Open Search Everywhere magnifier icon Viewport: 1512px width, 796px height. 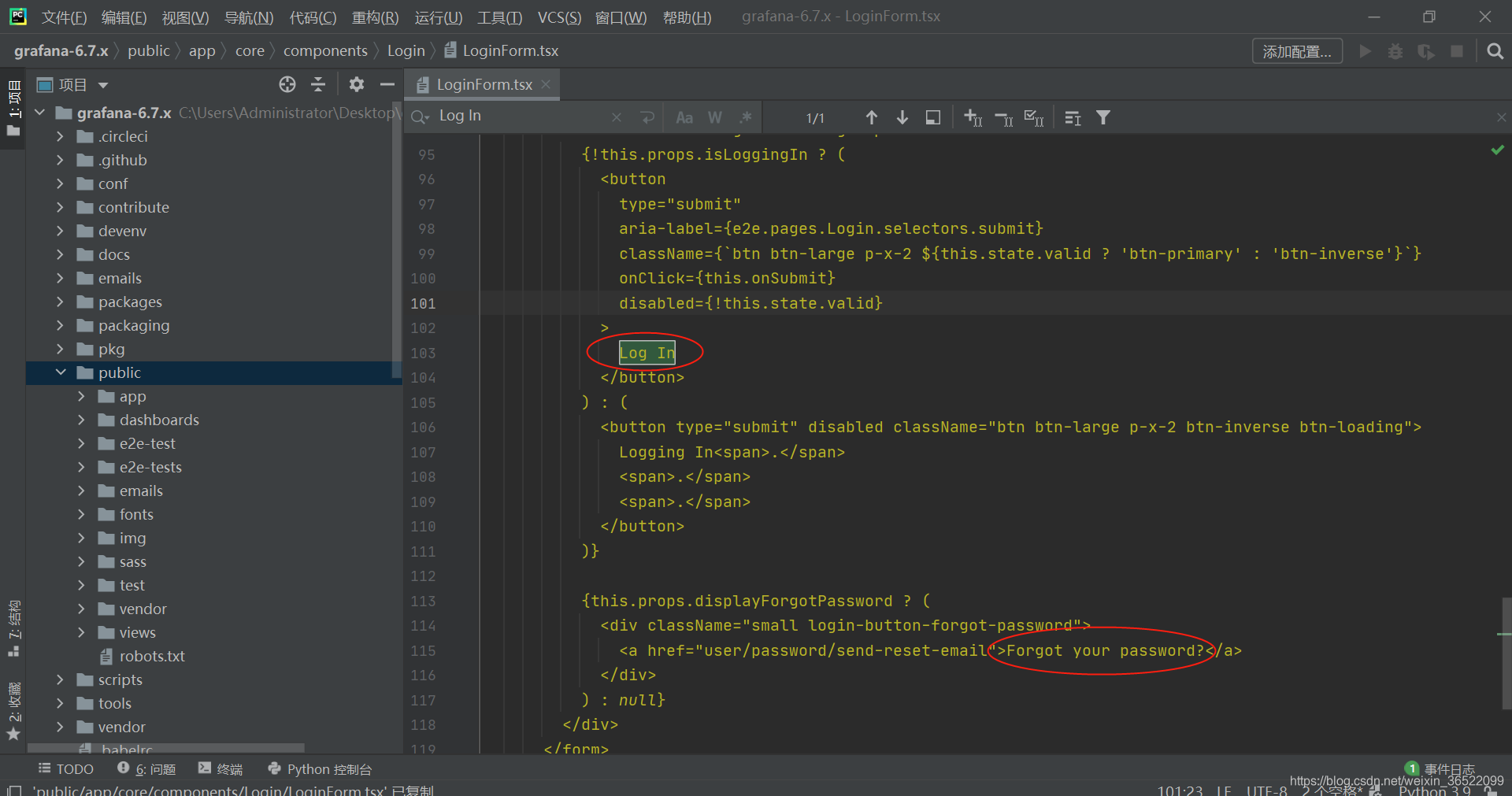point(1495,51)
